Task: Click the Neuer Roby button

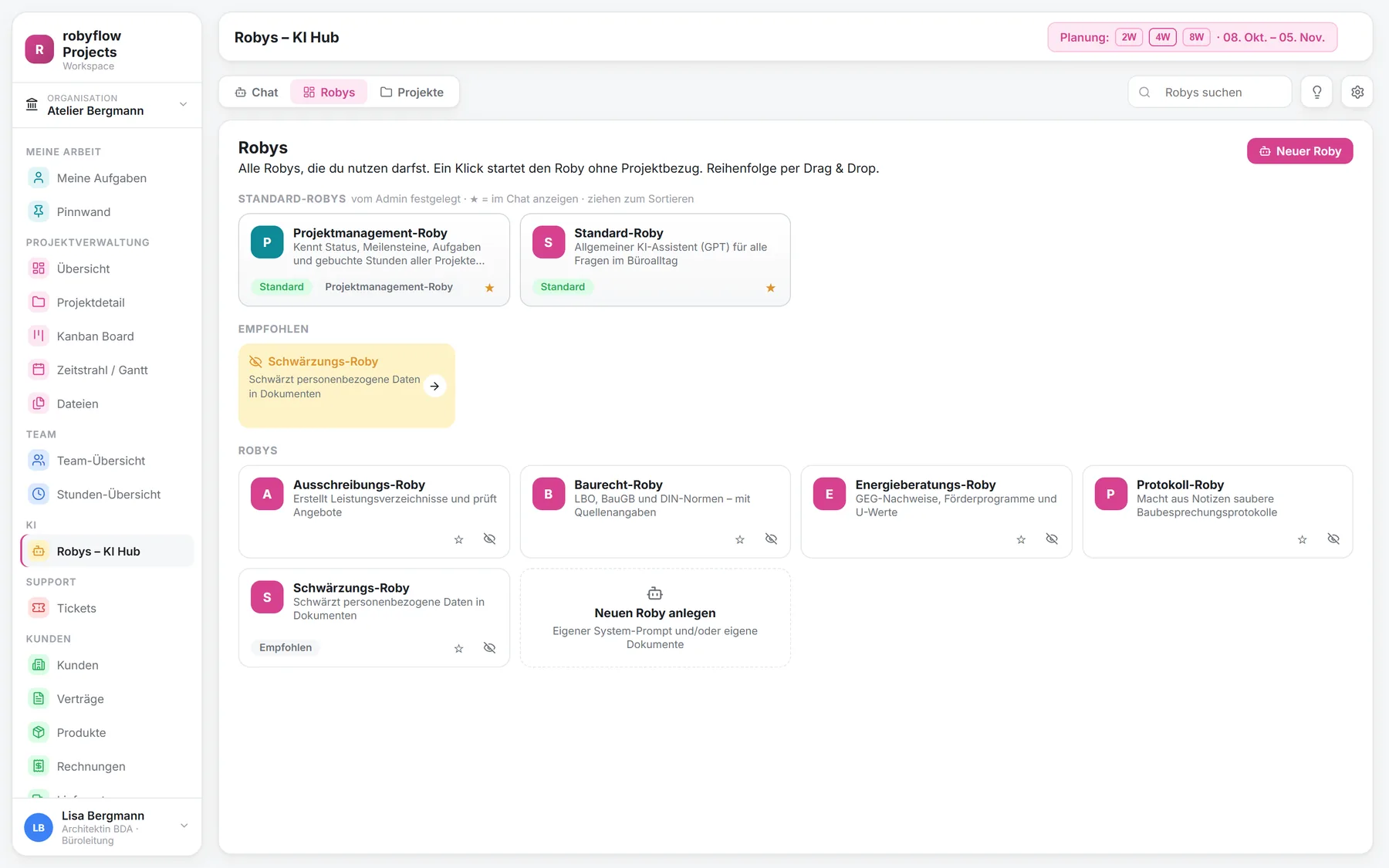Action: (x=1299, y=151)
